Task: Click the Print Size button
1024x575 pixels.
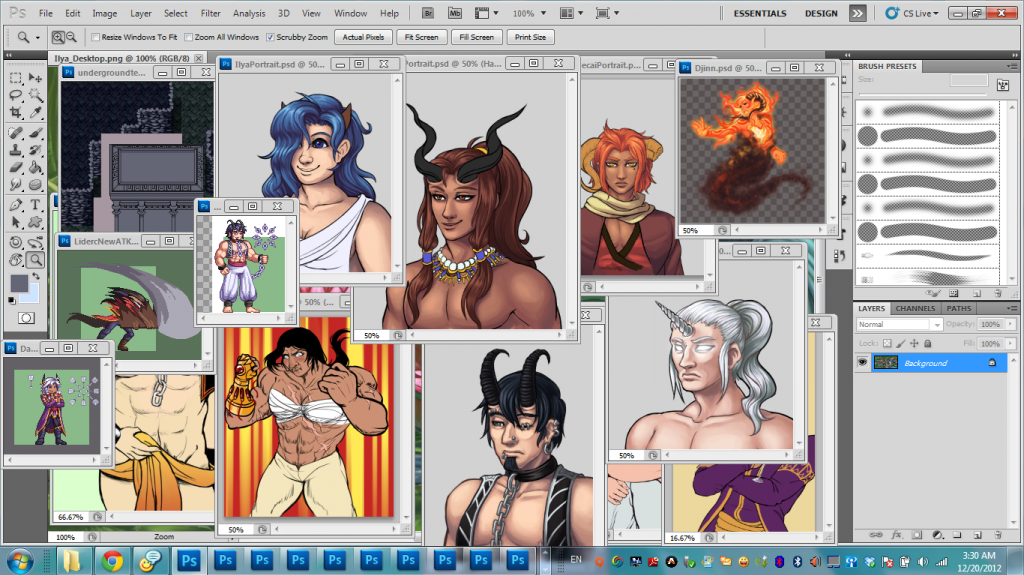Action: pyautogui.click(x=530, y=37)
